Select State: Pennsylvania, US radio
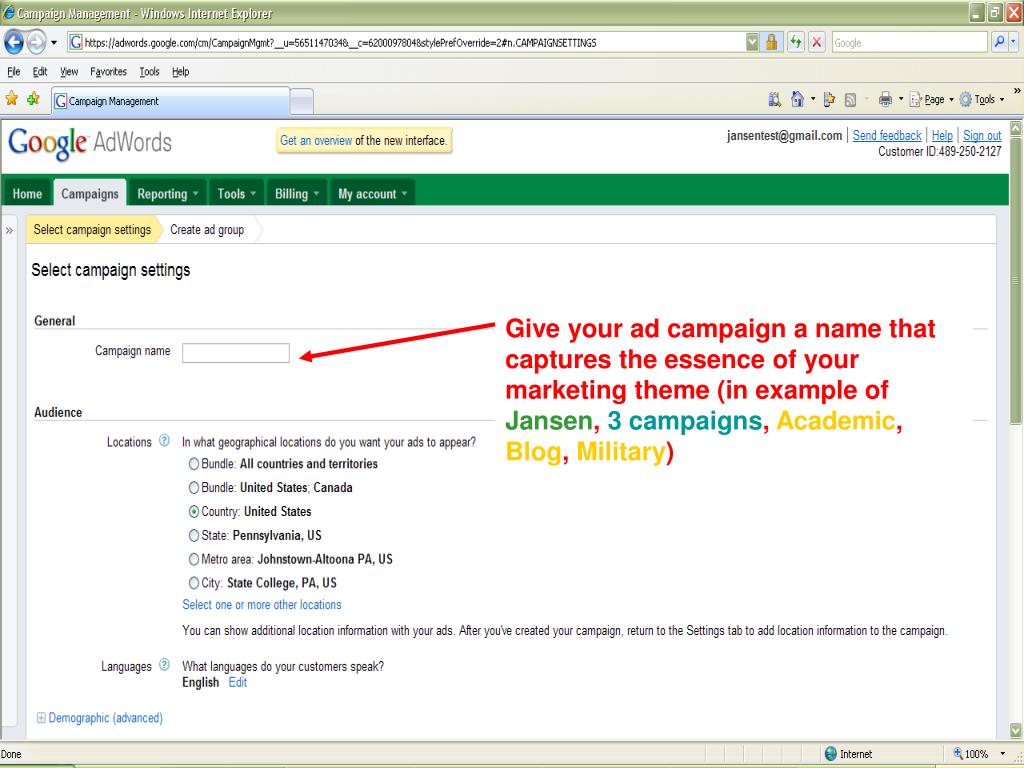Viewport: 1024px width, 768px height. 193,536
